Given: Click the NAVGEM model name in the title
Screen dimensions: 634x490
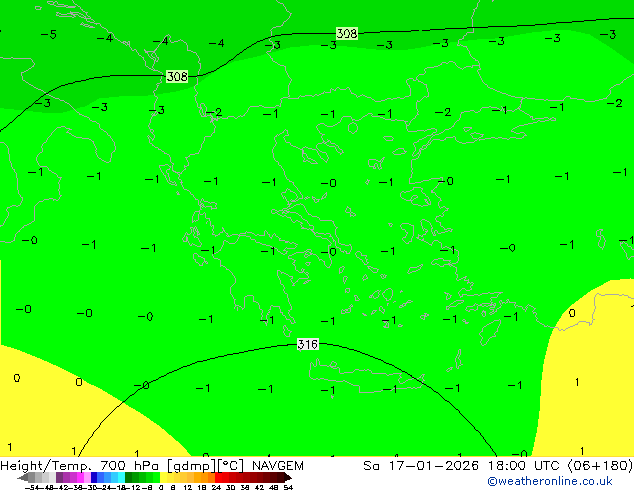Looking at the screenshot, I should pyautogui.click(x=278, y=466).
